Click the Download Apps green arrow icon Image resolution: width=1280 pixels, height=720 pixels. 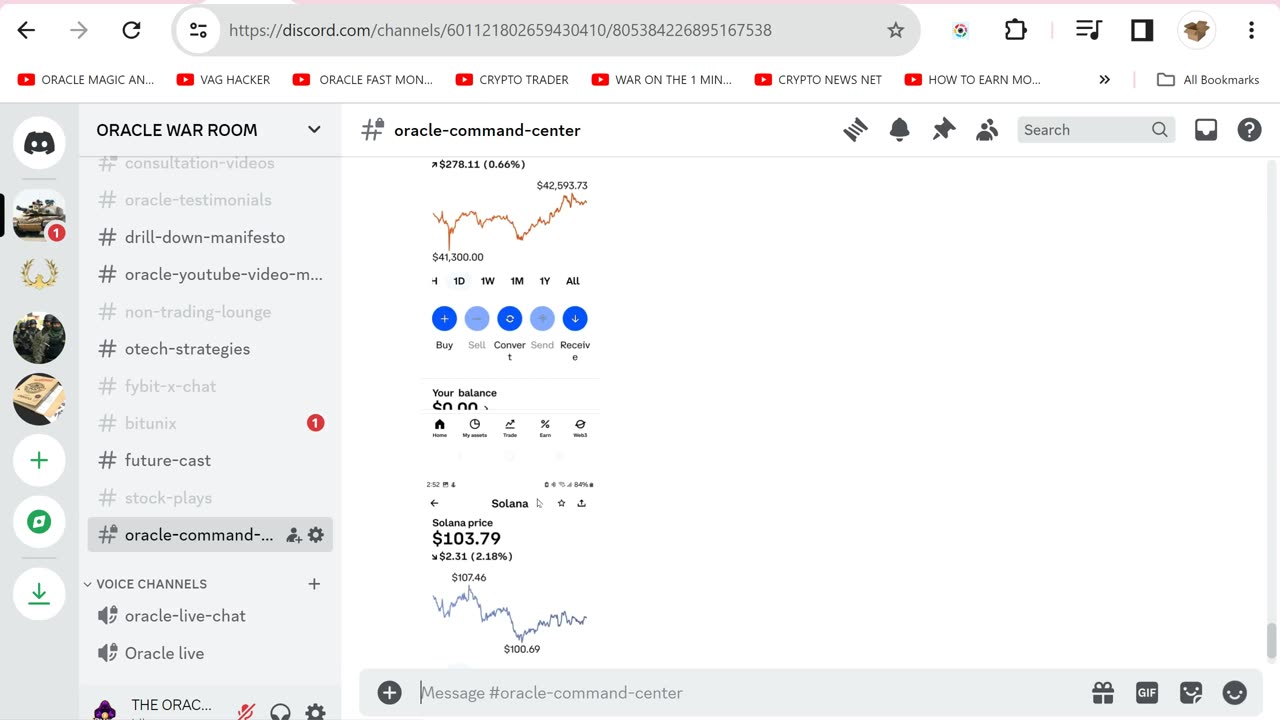tap(39, 593)
